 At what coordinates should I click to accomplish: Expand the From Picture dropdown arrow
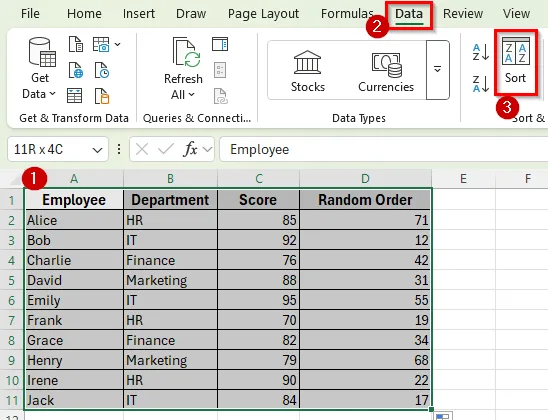point(117,44)
